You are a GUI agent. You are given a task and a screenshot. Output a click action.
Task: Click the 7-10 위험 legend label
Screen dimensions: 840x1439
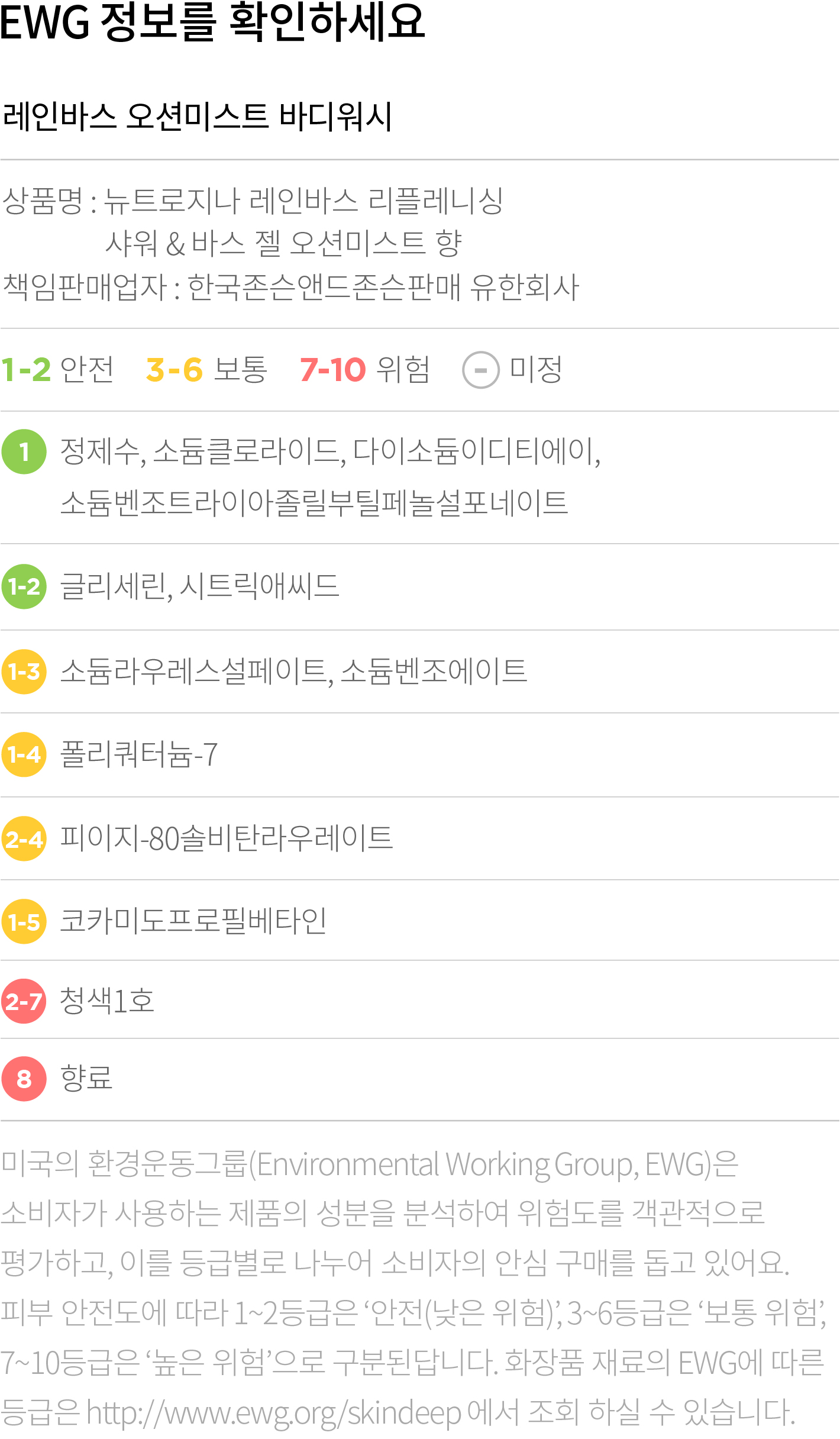(x=364, y=370)
